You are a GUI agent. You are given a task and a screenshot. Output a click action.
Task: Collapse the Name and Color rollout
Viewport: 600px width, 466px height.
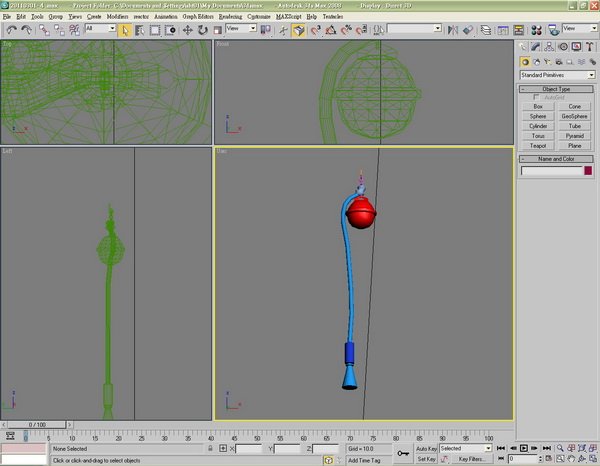coord(556,159)
